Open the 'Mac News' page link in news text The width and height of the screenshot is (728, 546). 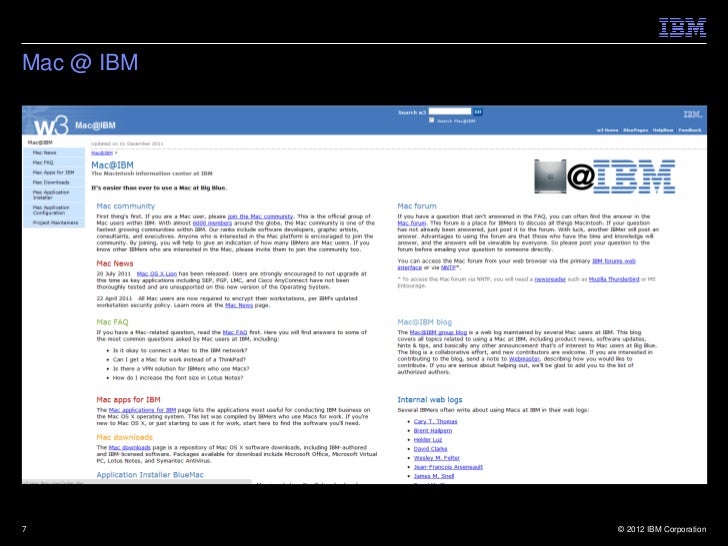pos(239,306)
